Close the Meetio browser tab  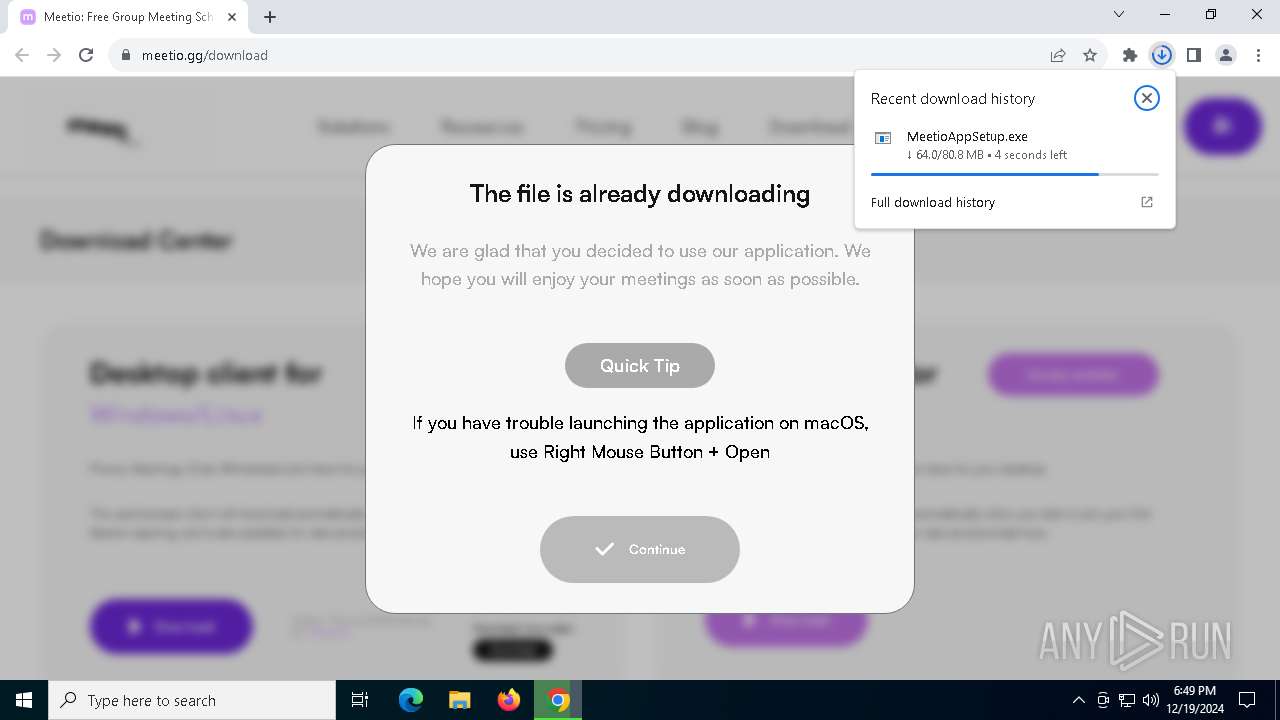232,17
